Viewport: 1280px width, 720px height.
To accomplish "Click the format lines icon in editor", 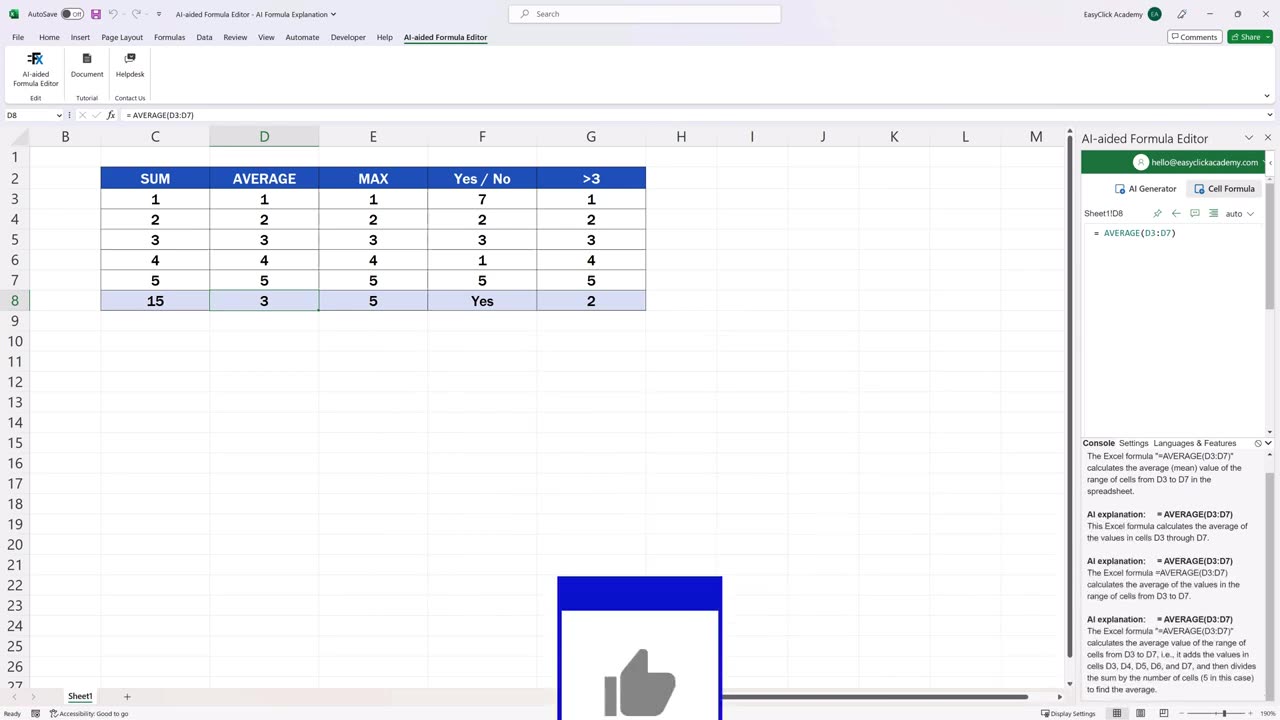I will (1213, 213).
